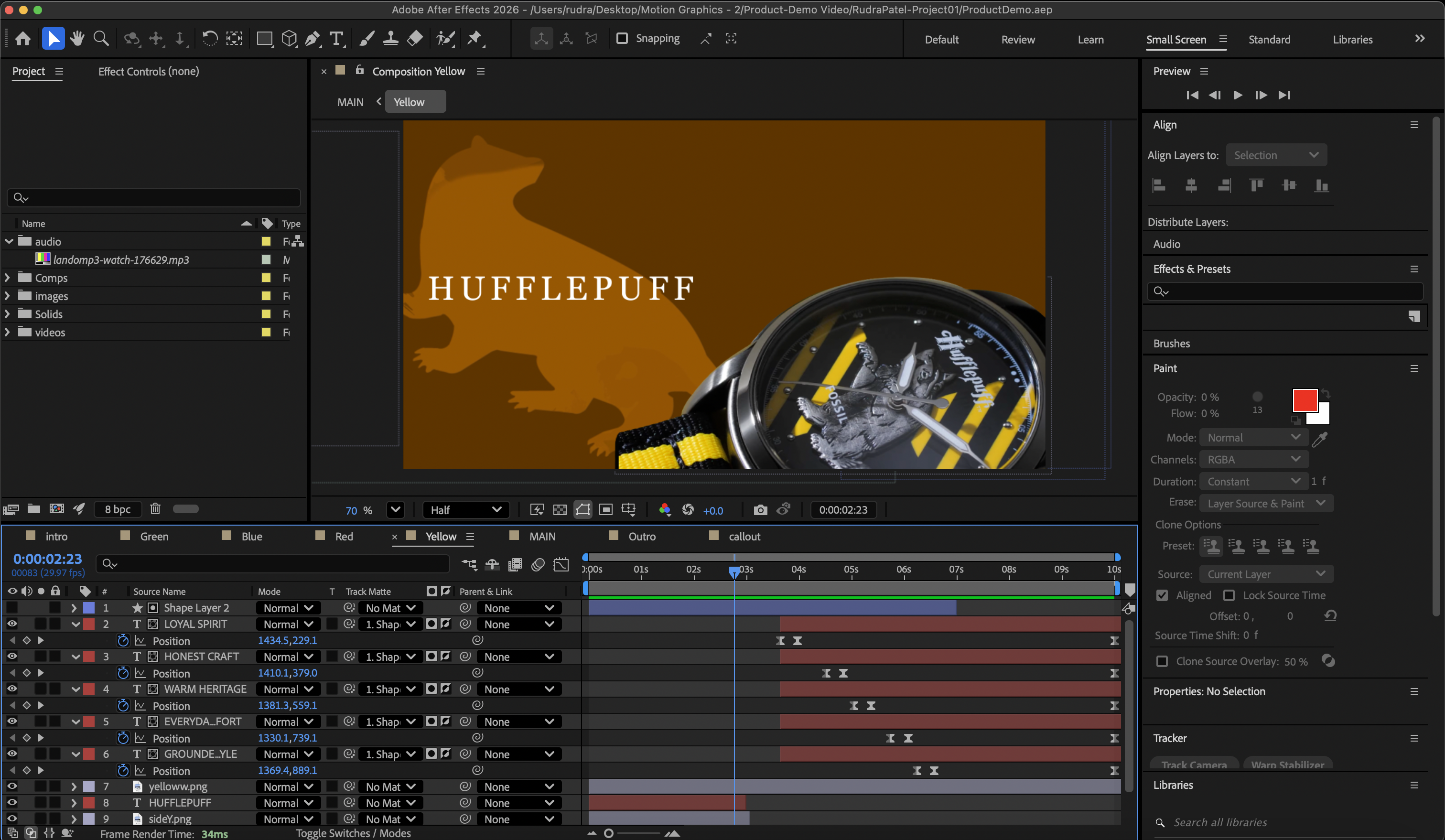Click the 8 bpc color depth button
The image size is (1445, 840).
118,508
